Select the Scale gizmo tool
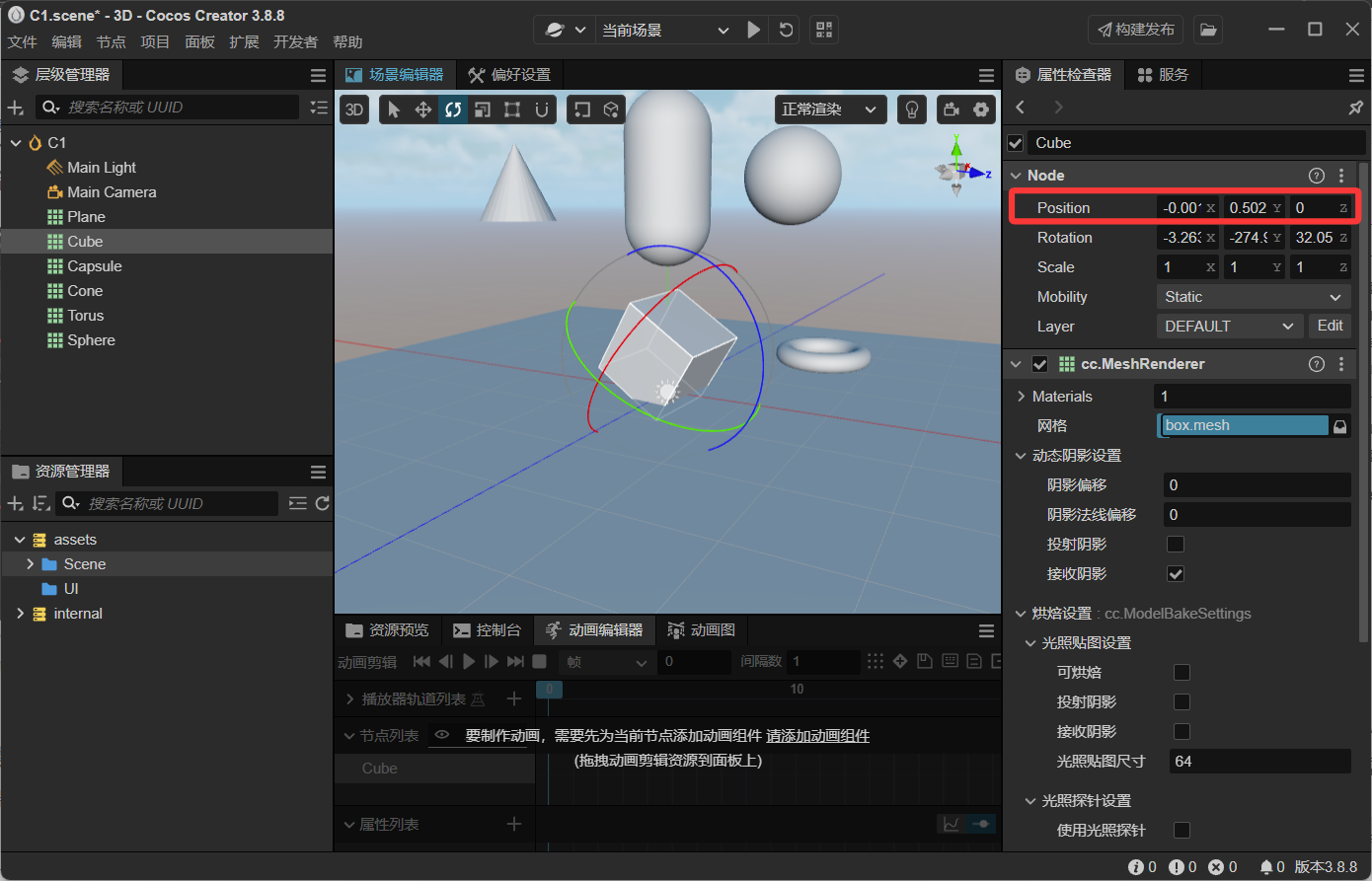The image size is (1372, 881). click(483, 110)
